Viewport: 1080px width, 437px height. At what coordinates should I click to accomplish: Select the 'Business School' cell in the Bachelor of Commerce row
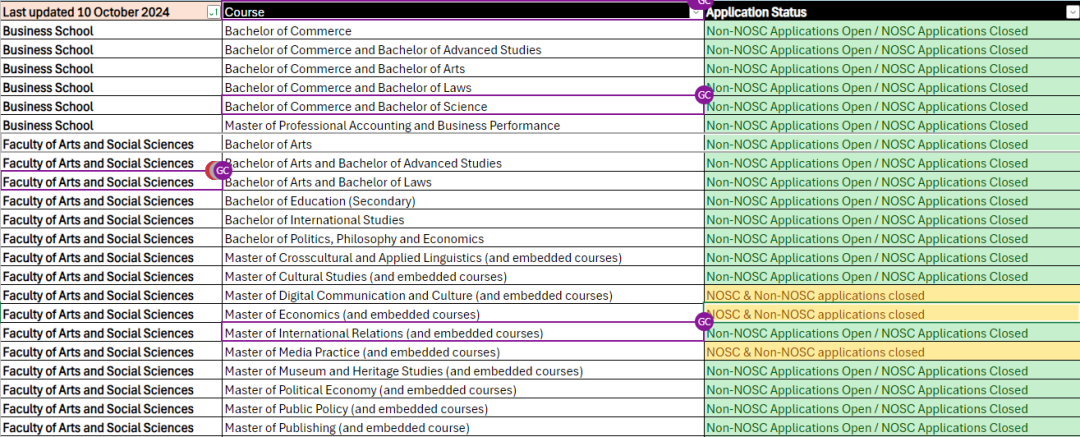tap(111, 31)
